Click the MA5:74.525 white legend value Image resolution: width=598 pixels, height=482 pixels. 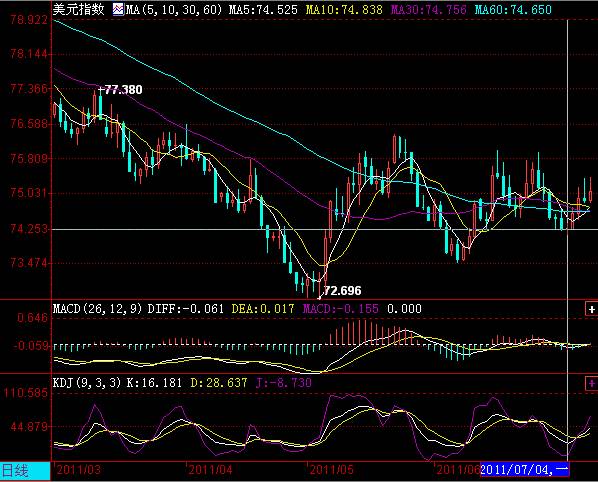click(x=263, y=10)
